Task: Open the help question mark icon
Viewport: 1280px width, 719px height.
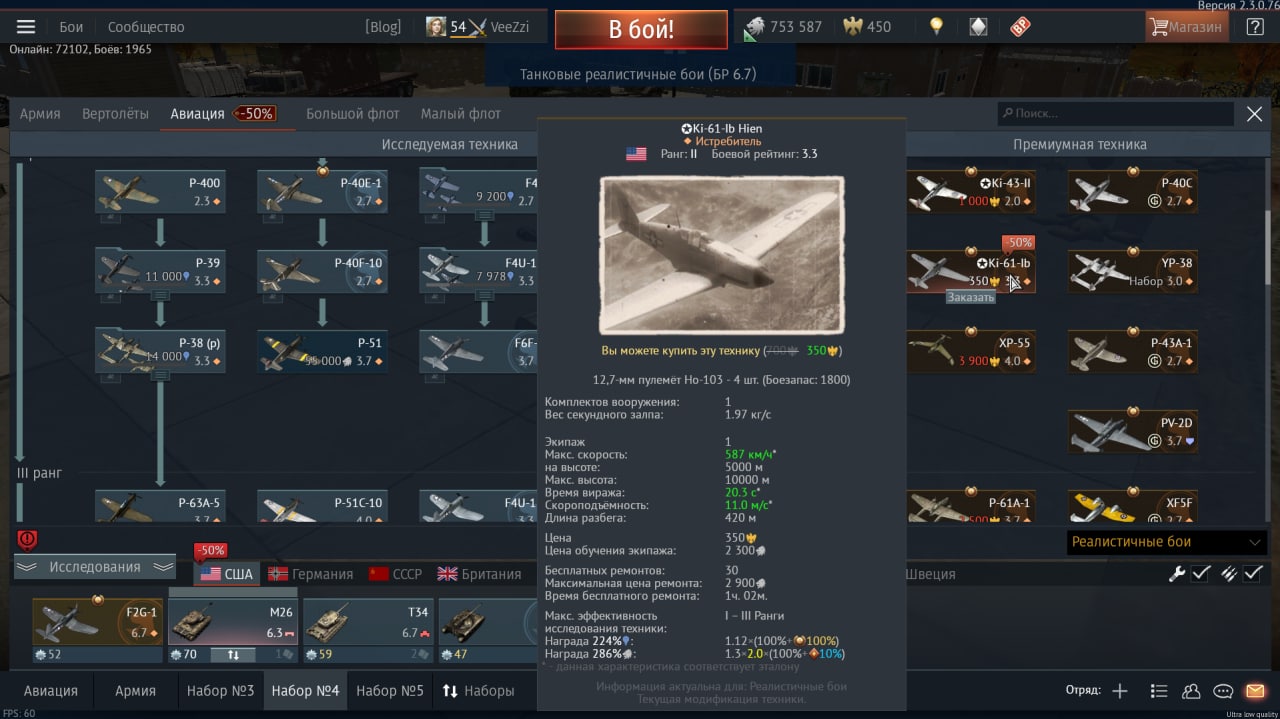Action: [x=1255, y=27]
